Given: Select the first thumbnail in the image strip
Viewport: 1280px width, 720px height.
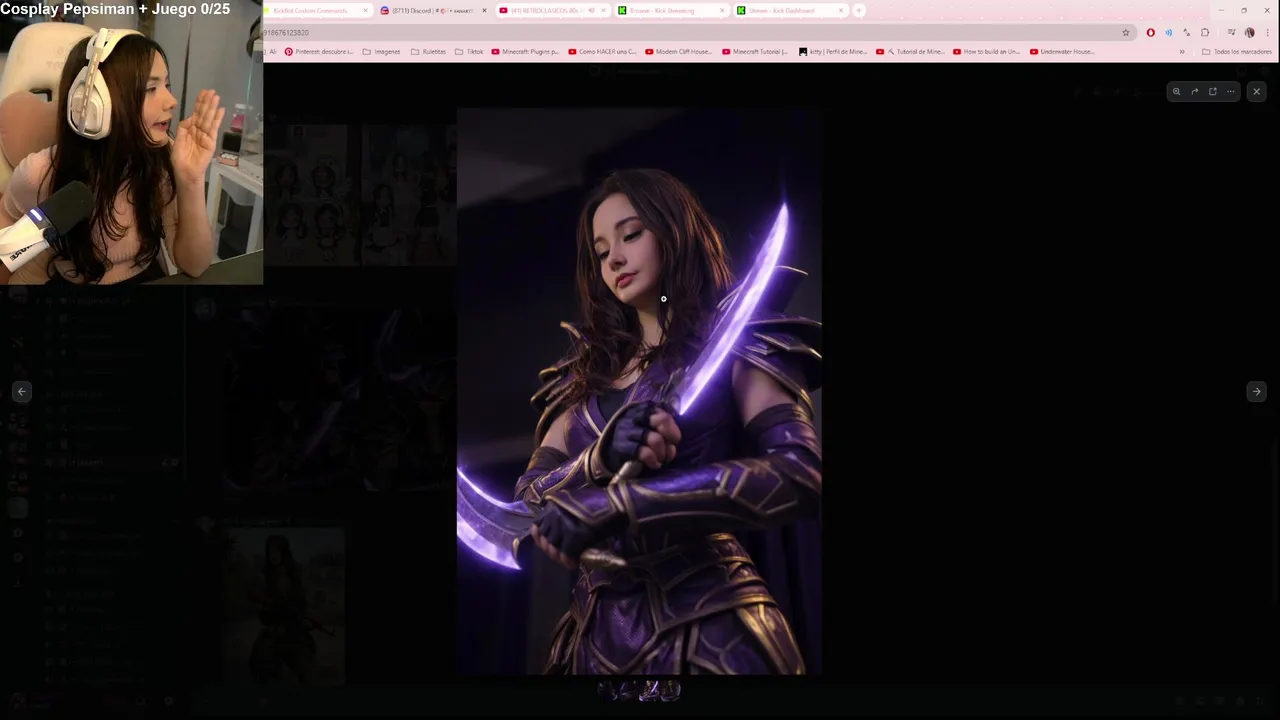Looking at the screenshot, I should (x=607, y=689).
